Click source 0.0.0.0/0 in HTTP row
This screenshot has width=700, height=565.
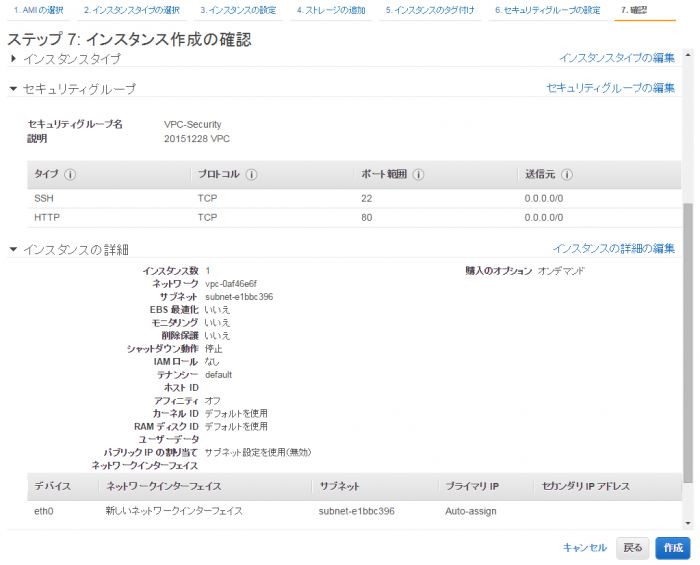tap(544, 218)
